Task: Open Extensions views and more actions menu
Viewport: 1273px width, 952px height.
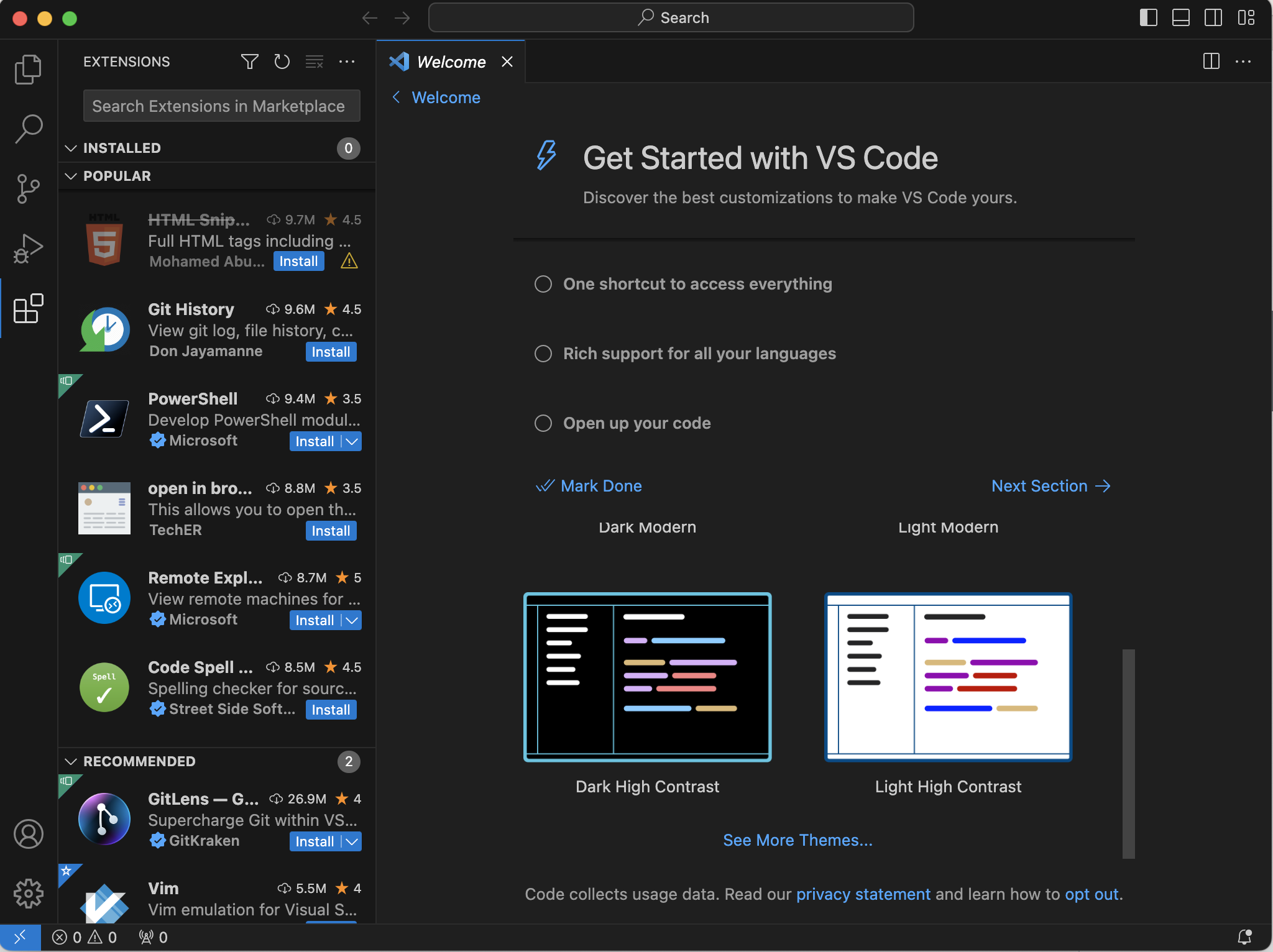Action: [x=347, y=62]
